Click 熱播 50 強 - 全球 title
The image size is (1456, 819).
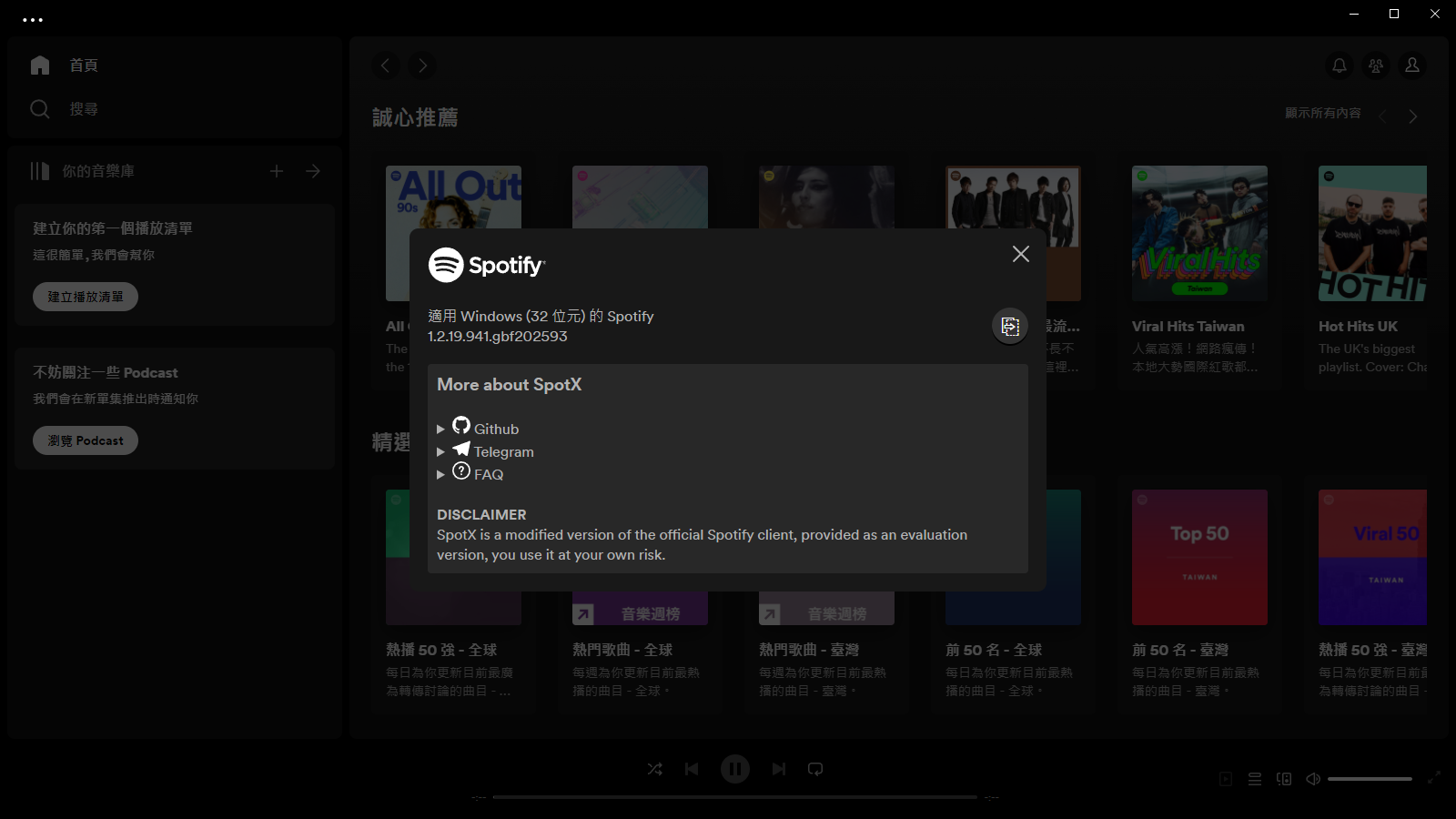coord(441,650)
